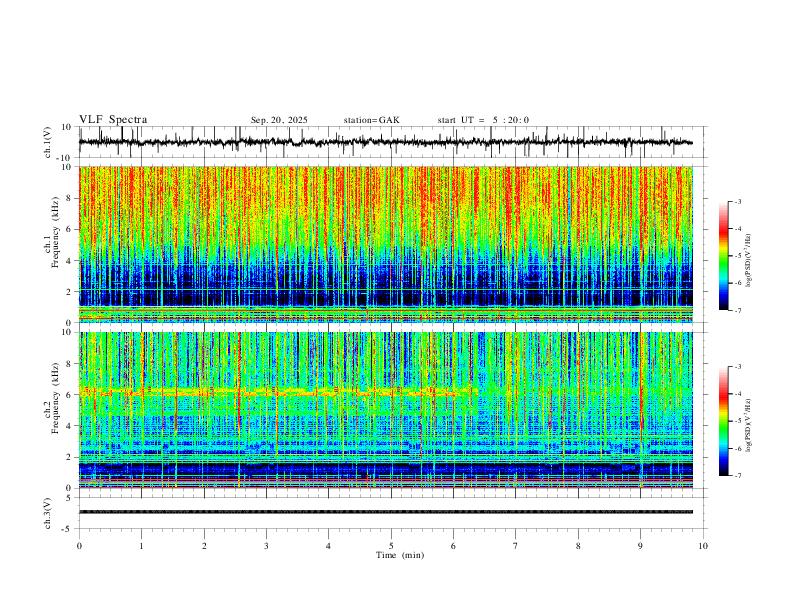Click the log(PSD) label beside ch.2 color bar
This screenshot has width=792, height=612.
pos(748,425)
